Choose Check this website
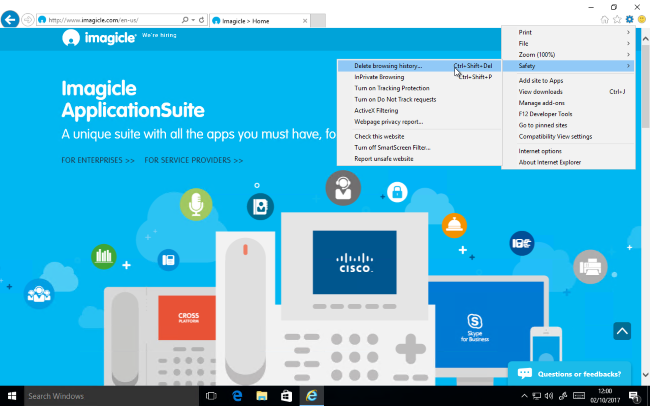 (419, 136)
